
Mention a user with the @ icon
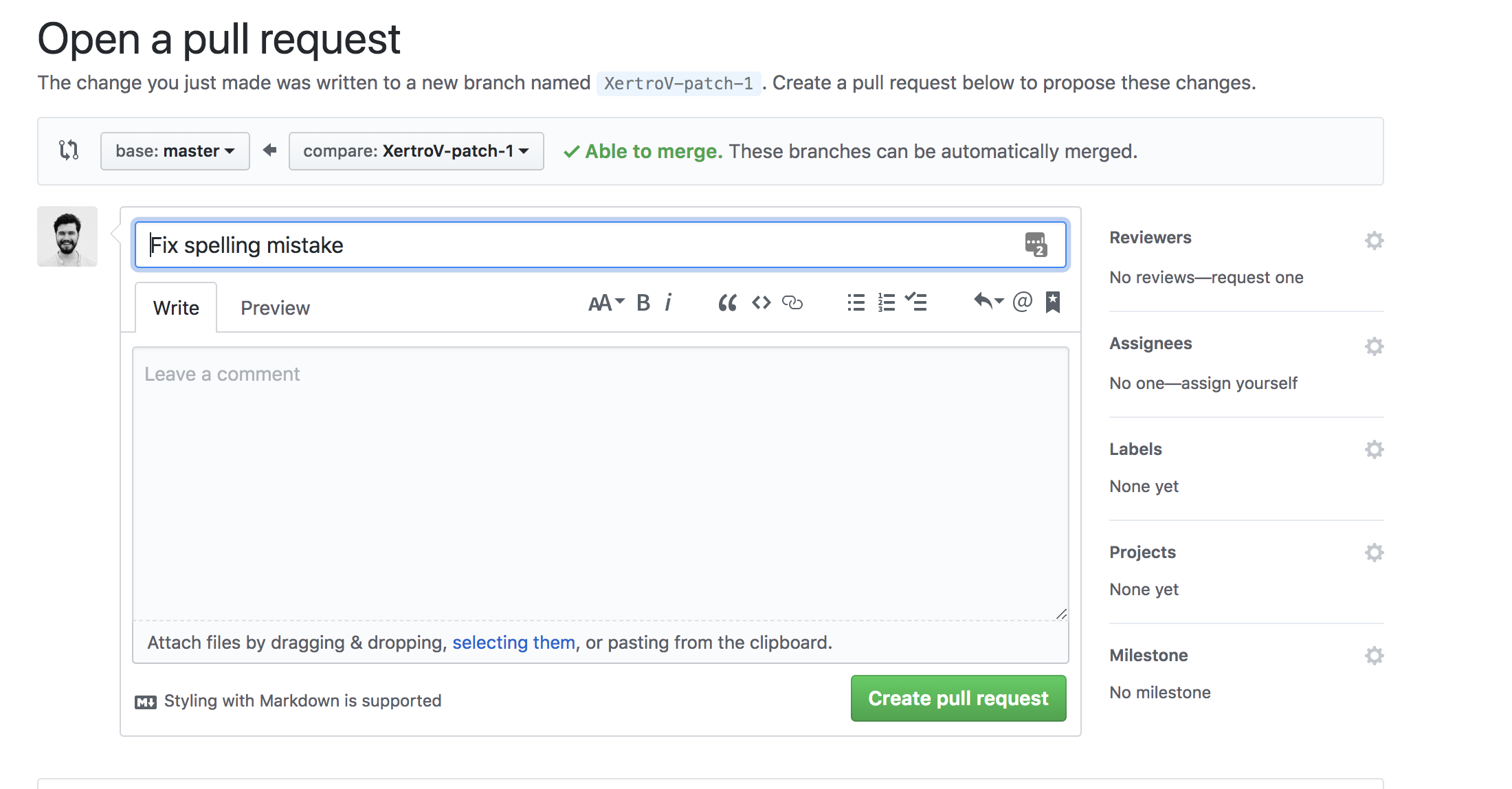coord(1023,302)
